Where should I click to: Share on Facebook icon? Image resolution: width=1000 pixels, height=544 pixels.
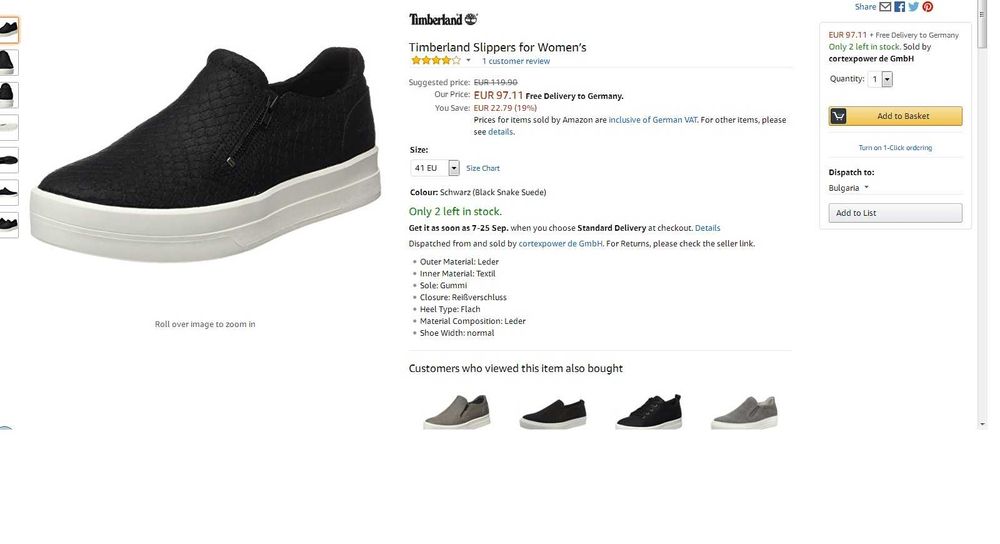click(x=899, y=7)
